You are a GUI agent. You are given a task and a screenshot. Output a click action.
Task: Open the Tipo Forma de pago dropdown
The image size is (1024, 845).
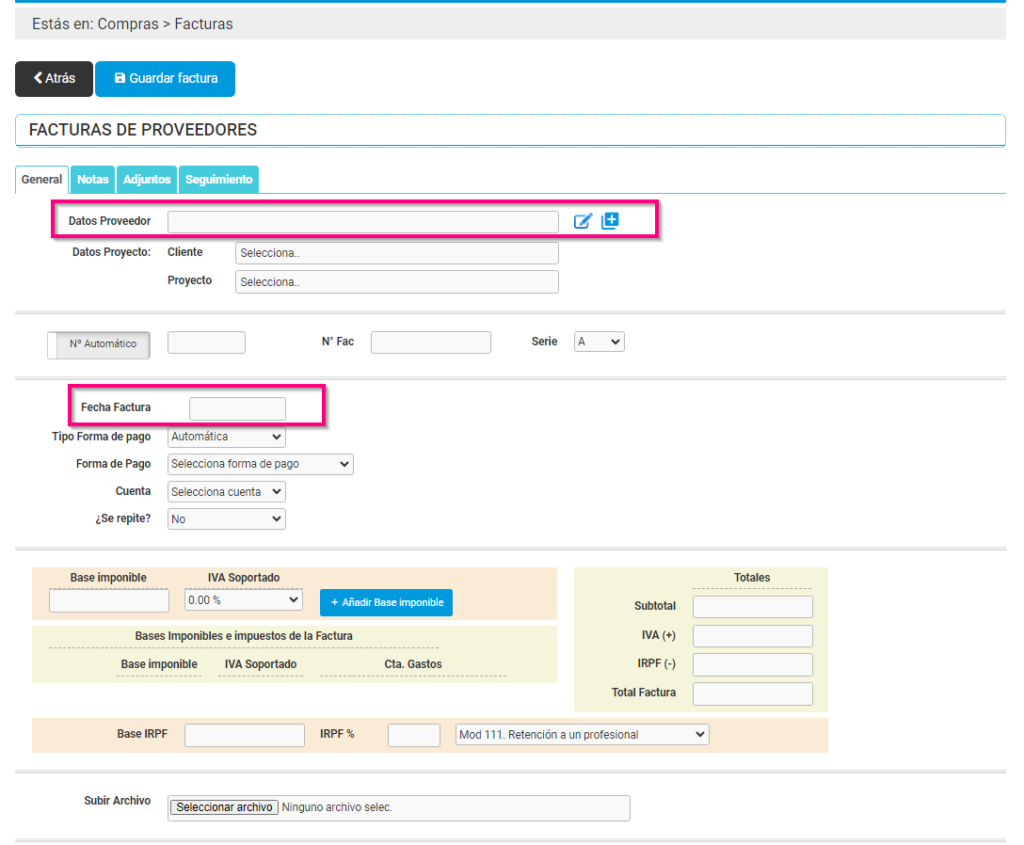[x=226, y=436]
